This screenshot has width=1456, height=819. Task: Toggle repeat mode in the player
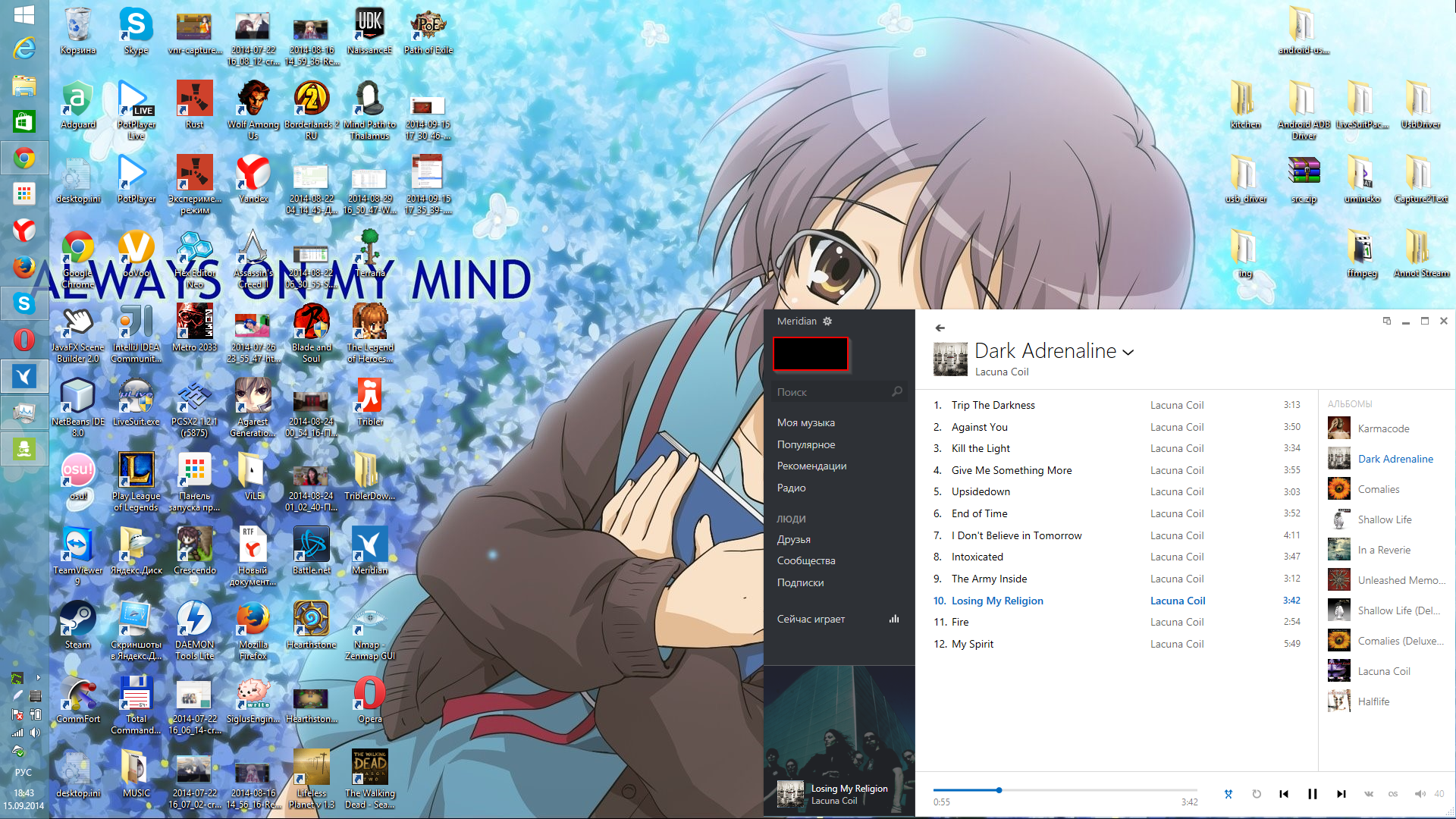point(1257,794)
